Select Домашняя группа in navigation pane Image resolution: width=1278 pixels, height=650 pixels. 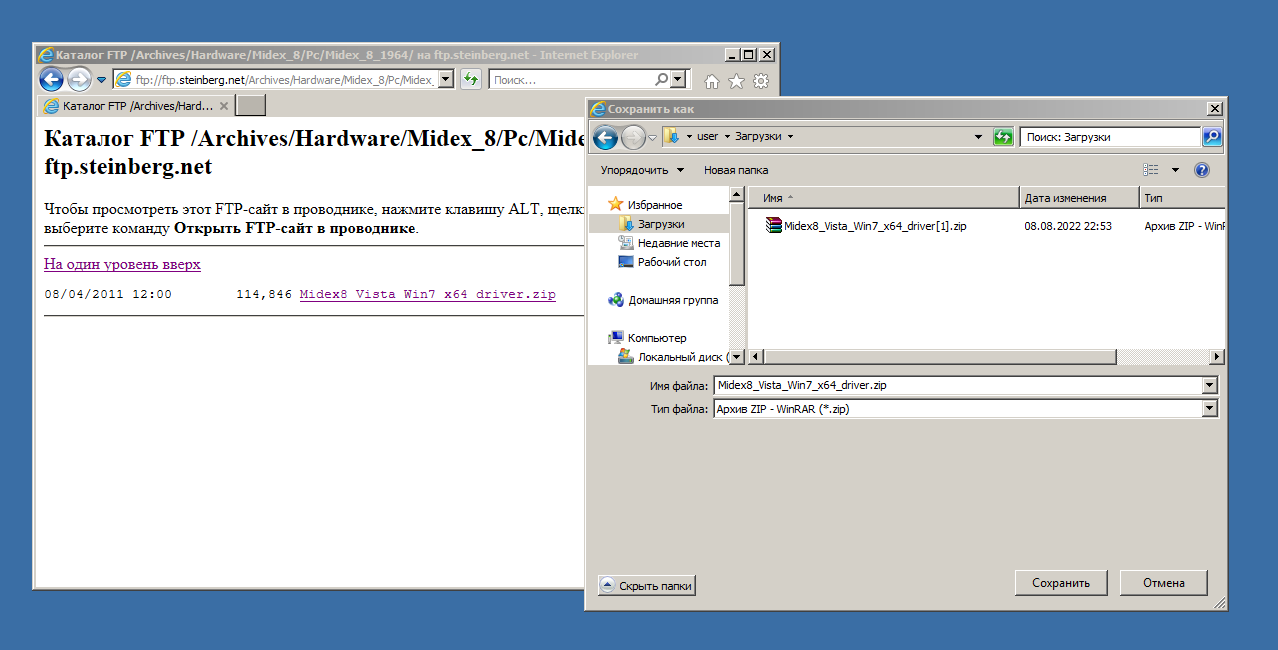pos(664,300)
